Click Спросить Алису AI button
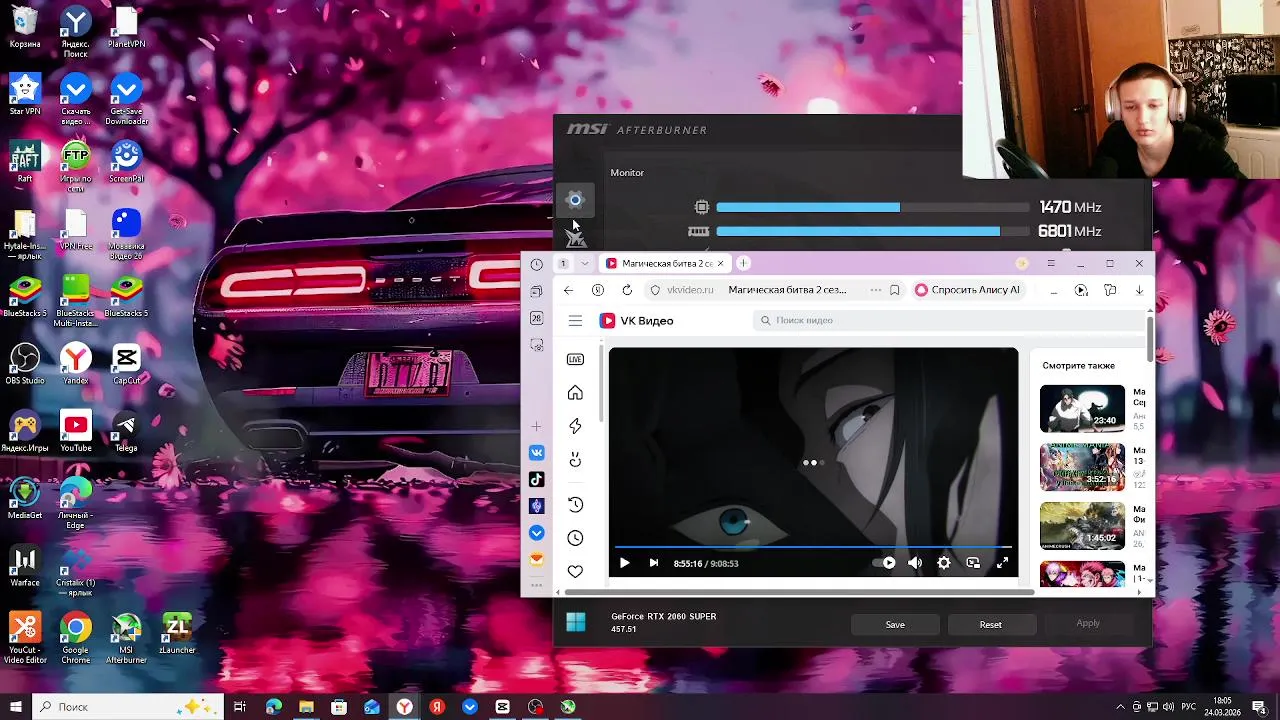Screen dimensions: 1280x720 [968, 290]
